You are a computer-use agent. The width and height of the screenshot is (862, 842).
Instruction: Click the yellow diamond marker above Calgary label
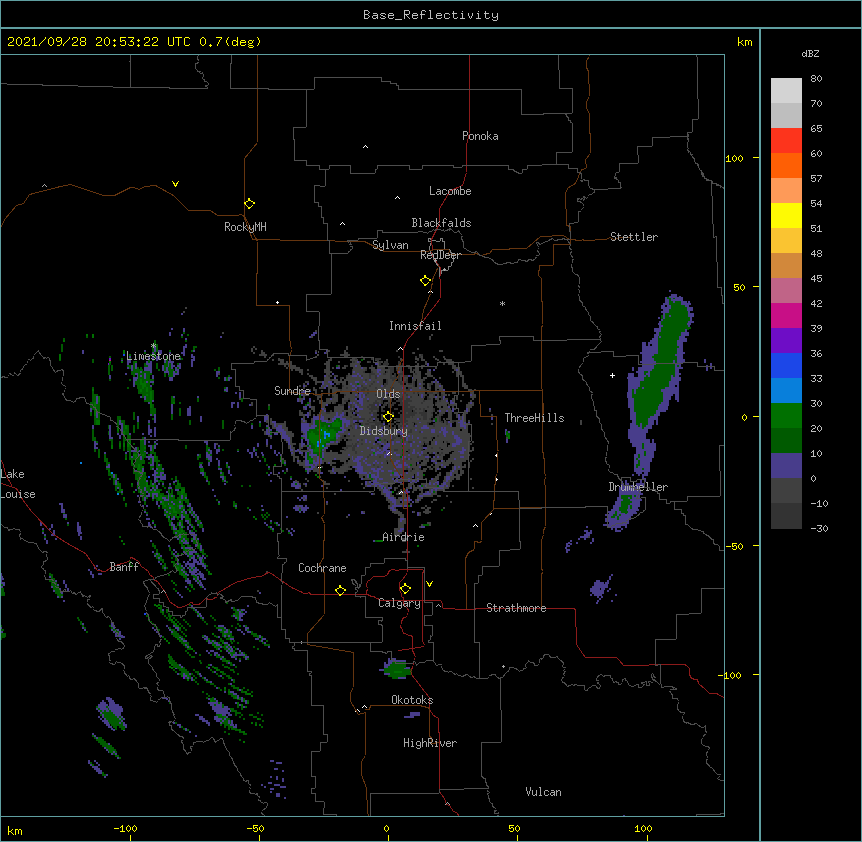405,589
